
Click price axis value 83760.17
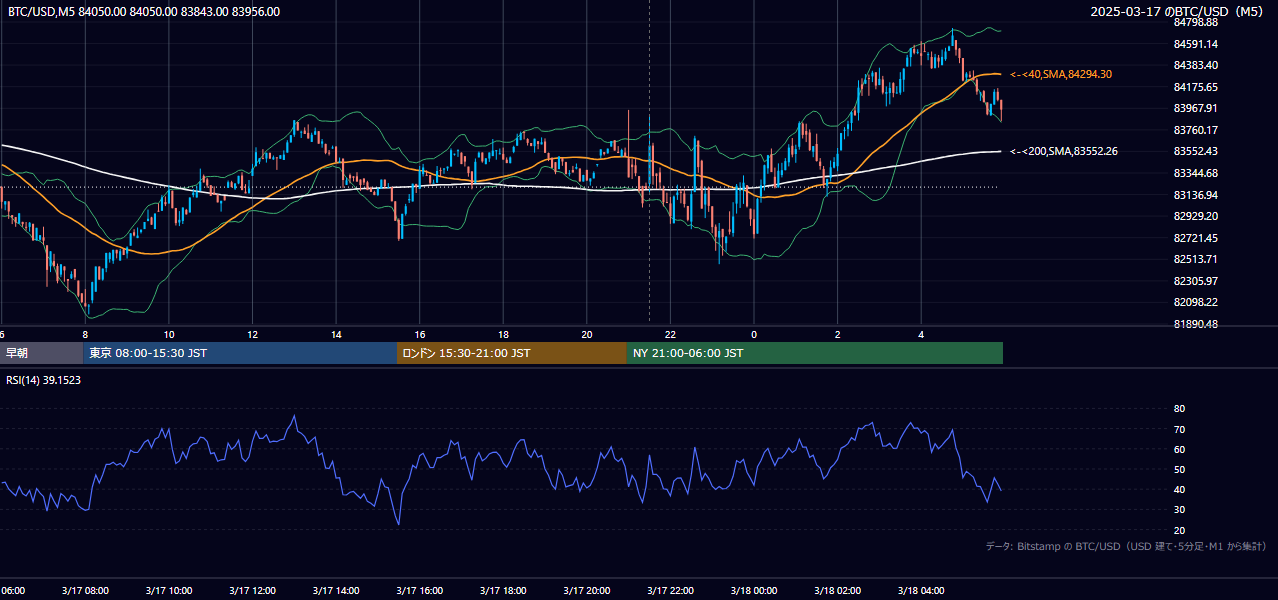[x=1196, y=130]
